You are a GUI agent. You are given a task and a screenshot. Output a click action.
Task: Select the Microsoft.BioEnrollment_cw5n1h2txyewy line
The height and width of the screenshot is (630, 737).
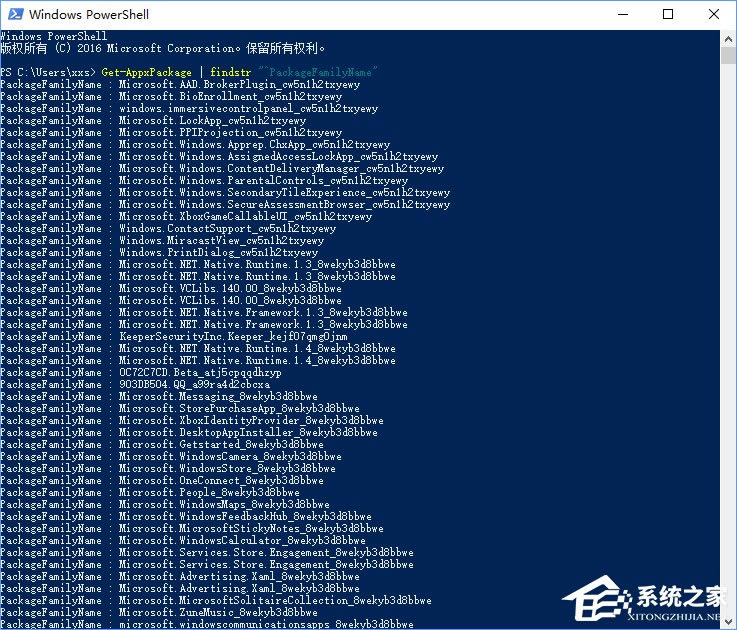point(171,96)
